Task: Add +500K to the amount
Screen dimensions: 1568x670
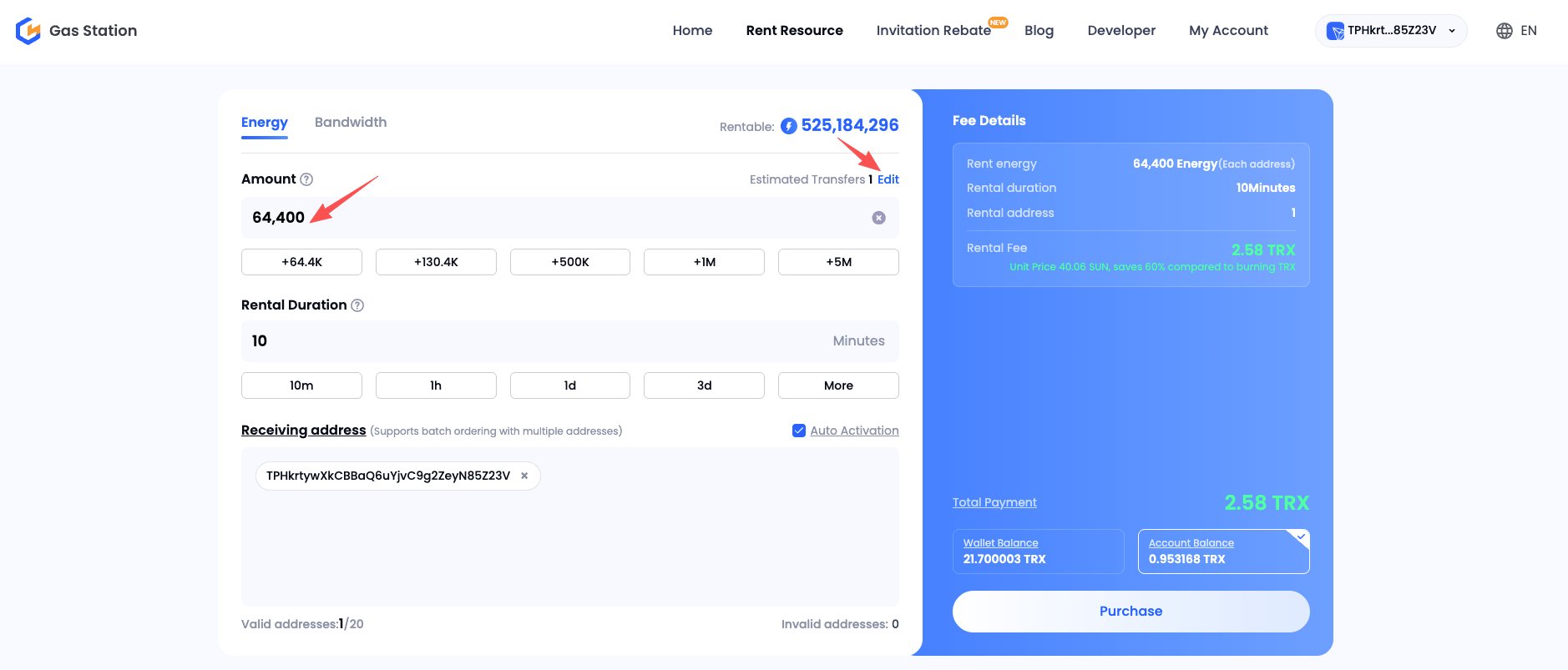Action: point(570,262)
